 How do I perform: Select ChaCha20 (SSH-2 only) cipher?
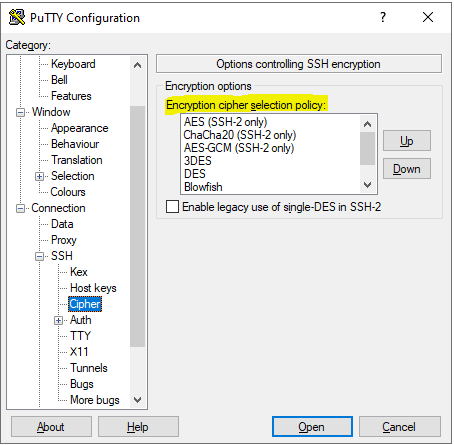(240, 135)
